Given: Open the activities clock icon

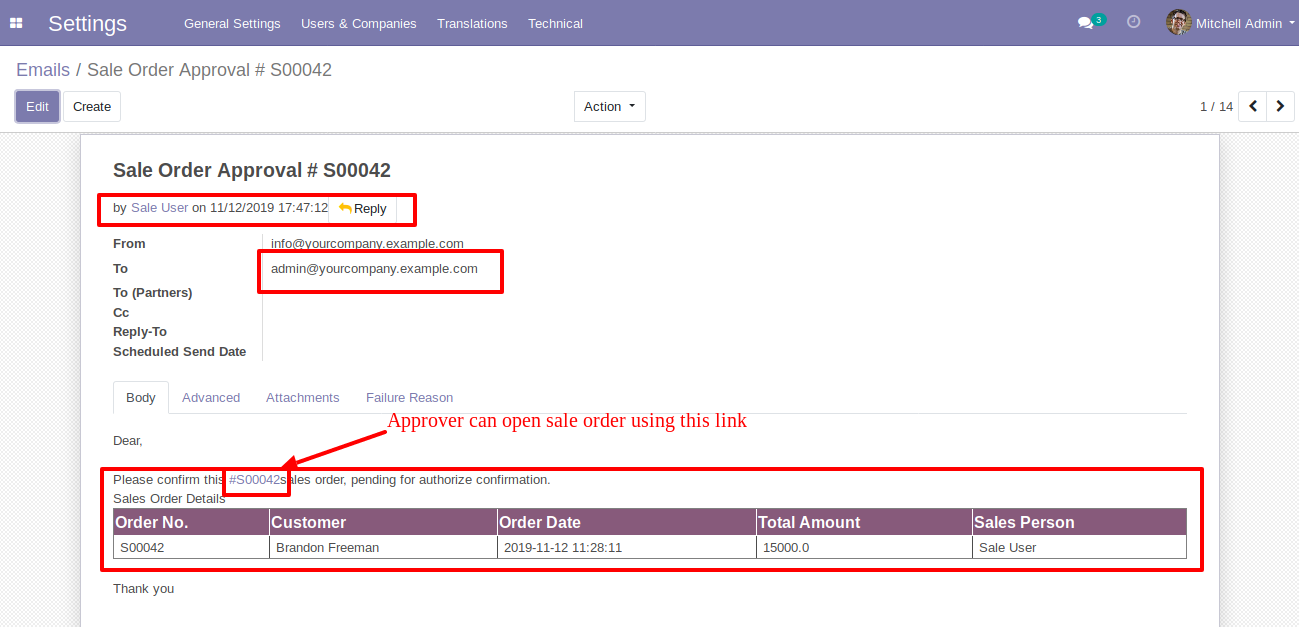Looking at the screenshot, I should (x=1133, y=22).
